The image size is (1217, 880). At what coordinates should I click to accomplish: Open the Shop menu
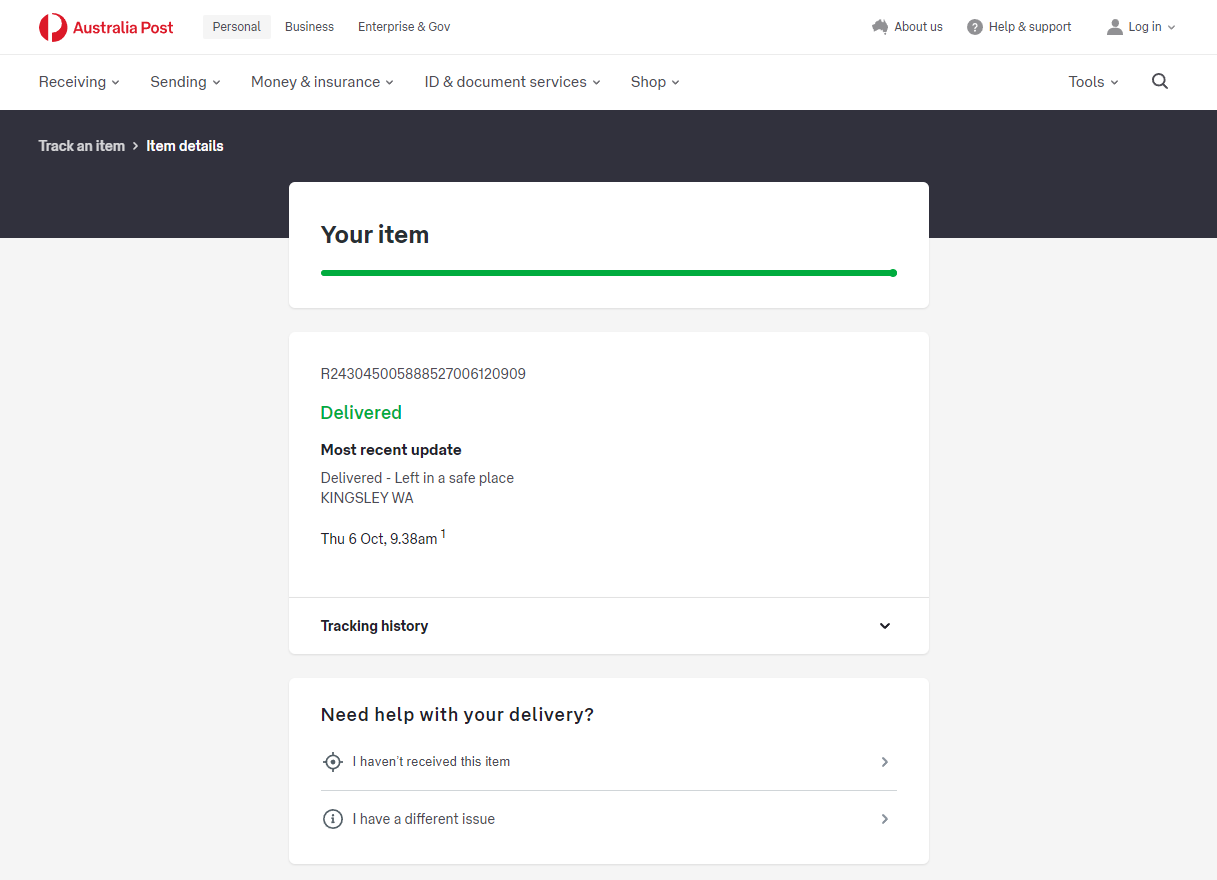[x=655, y=82]
